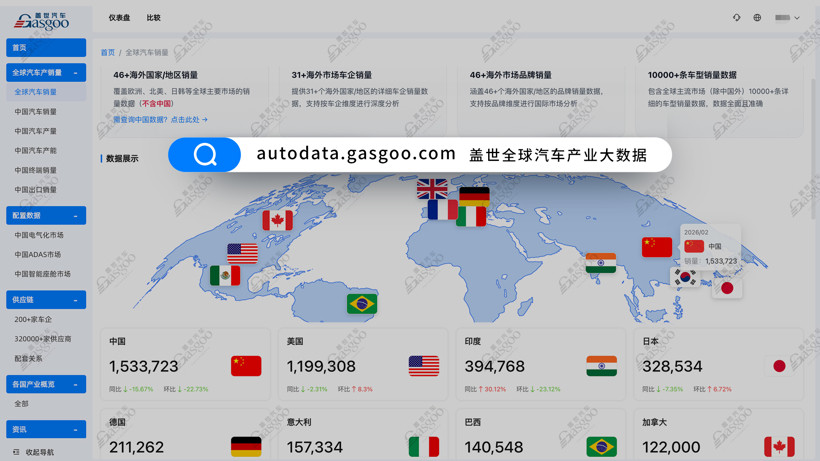Select the India flag on the map

tap(600, 263)
